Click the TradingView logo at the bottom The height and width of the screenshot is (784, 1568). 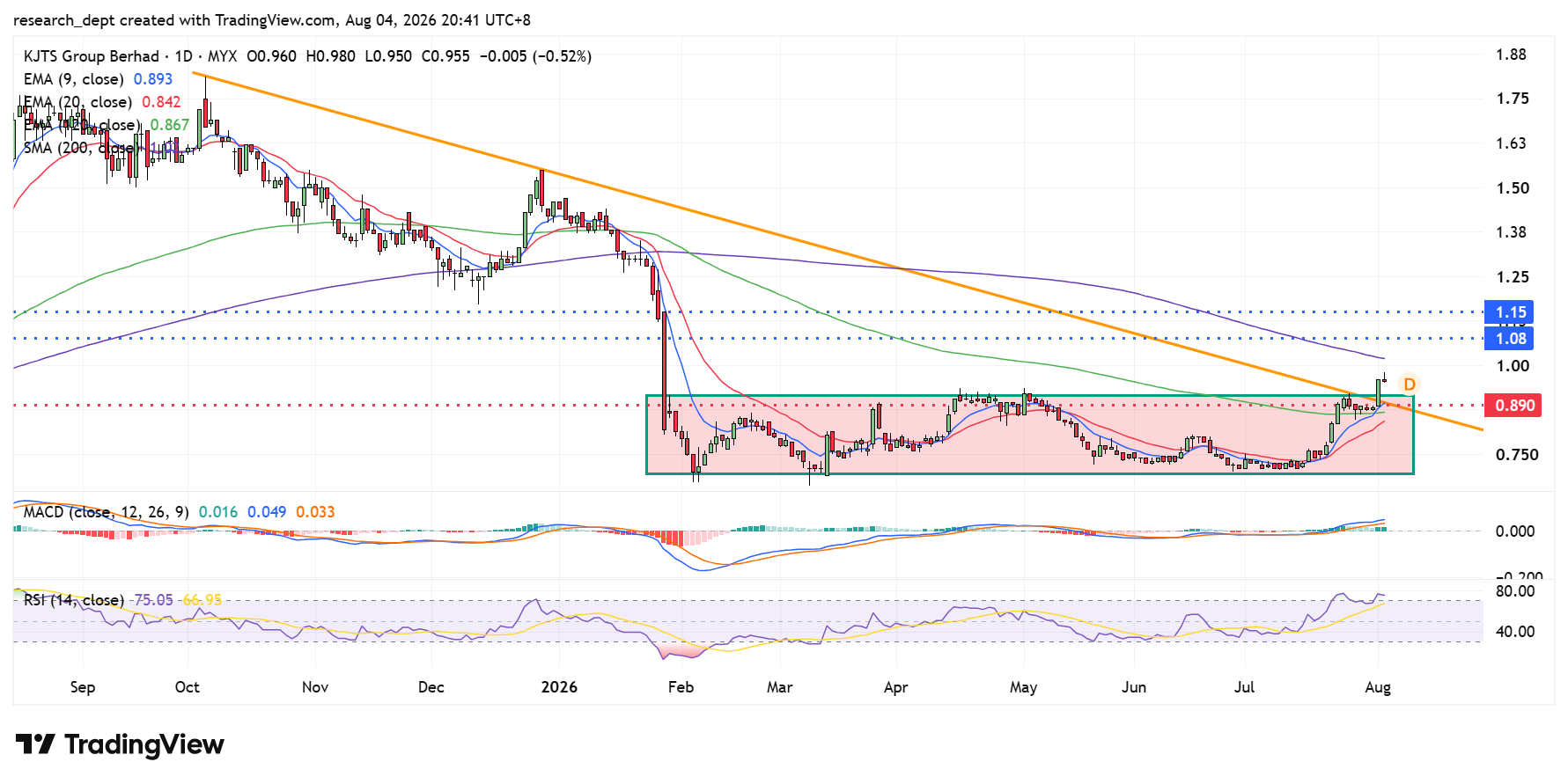pos(120,744)
